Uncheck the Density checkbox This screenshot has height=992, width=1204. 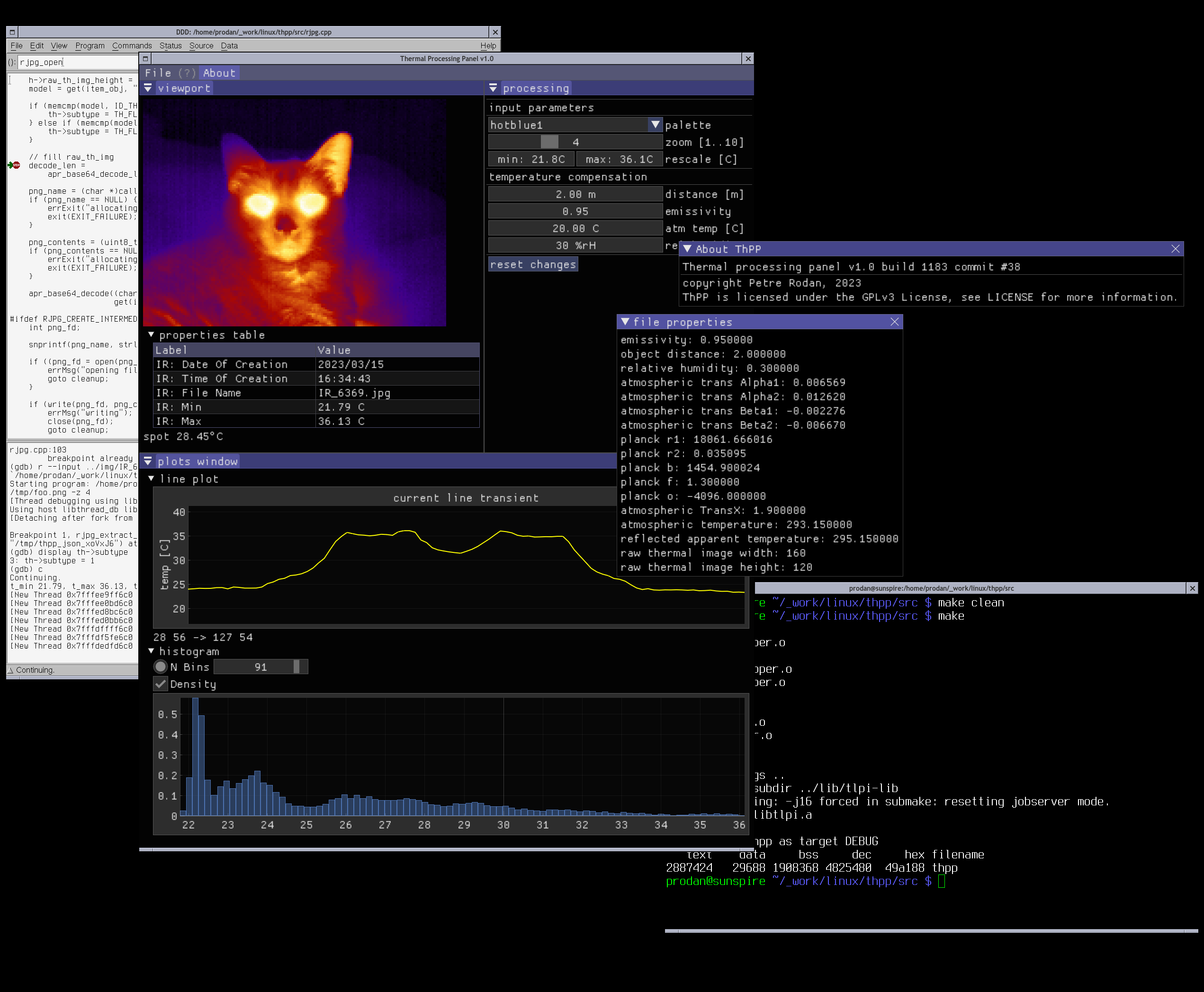tap(161, 684)
